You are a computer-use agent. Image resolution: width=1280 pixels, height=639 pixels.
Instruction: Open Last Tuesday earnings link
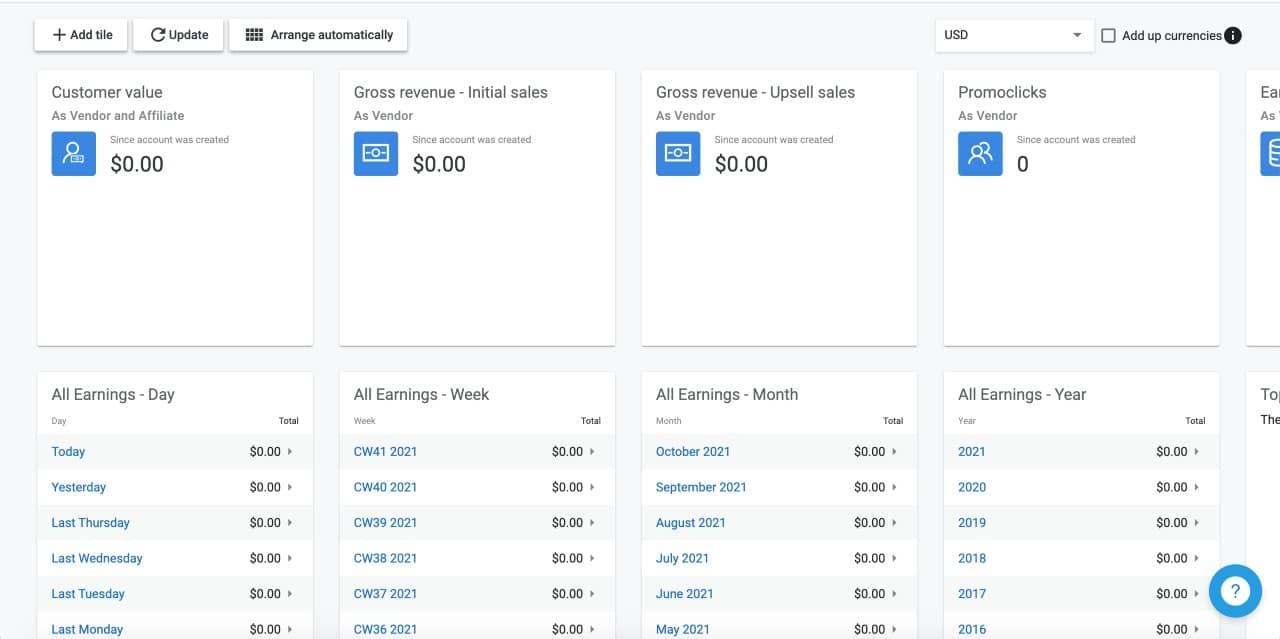[88, 594]
